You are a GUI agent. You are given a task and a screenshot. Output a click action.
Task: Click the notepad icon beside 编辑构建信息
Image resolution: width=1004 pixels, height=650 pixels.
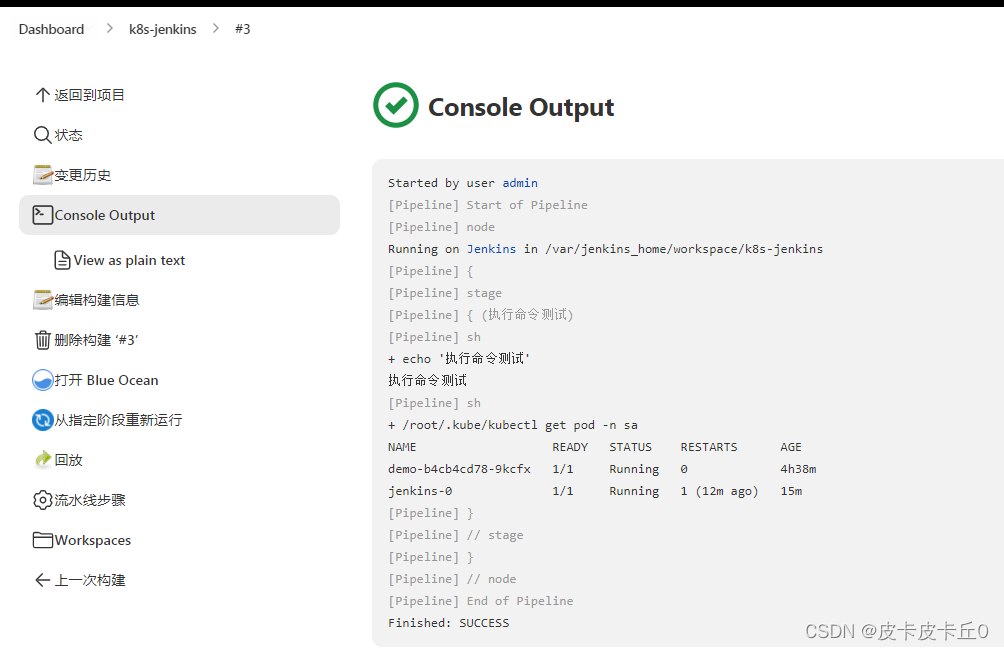43,300
